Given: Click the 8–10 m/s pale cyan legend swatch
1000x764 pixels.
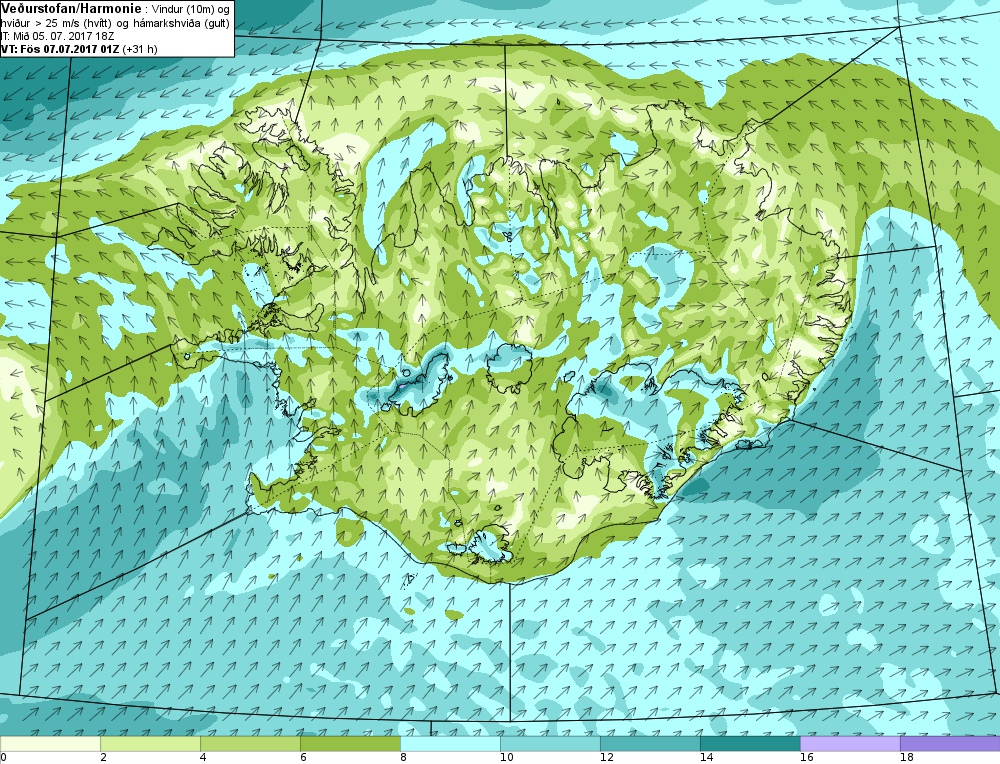Looking at the screenshot, I should [450, 744].
